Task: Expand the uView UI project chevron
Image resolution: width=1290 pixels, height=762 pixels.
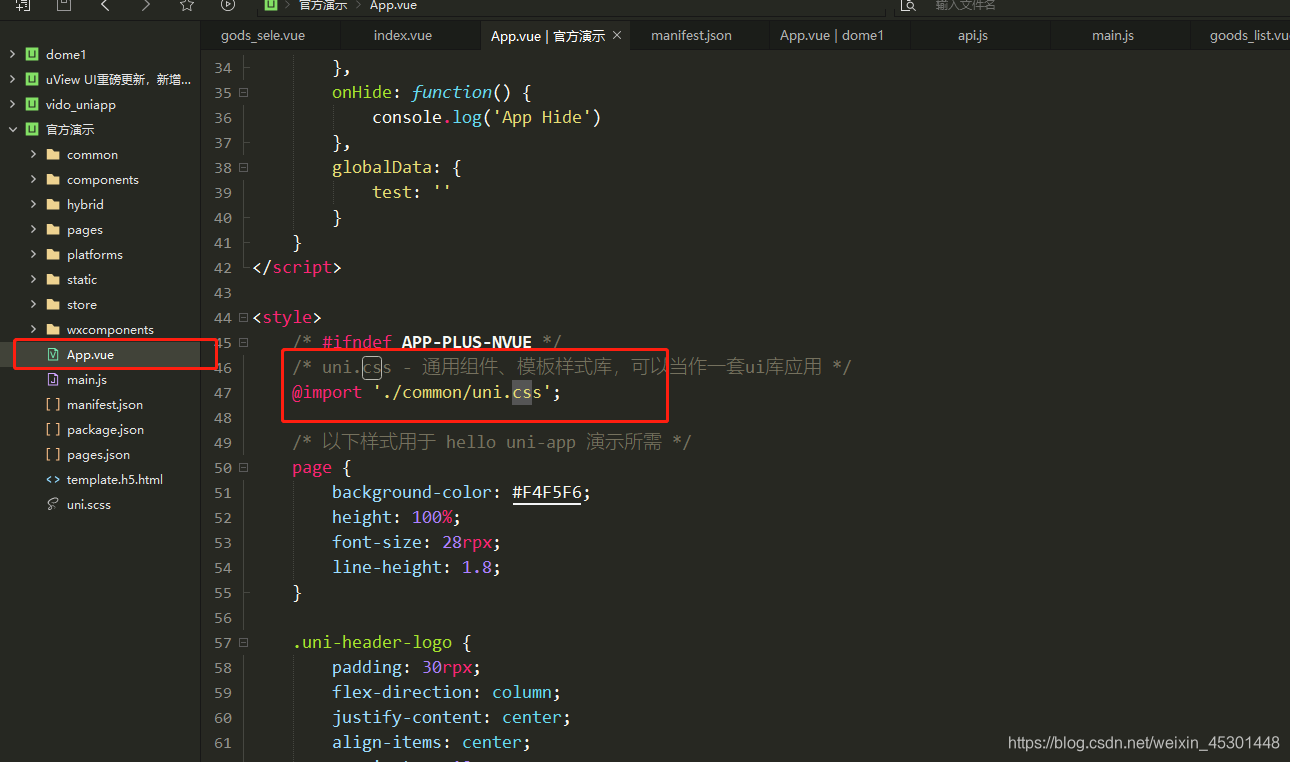Action: [13, 79]
